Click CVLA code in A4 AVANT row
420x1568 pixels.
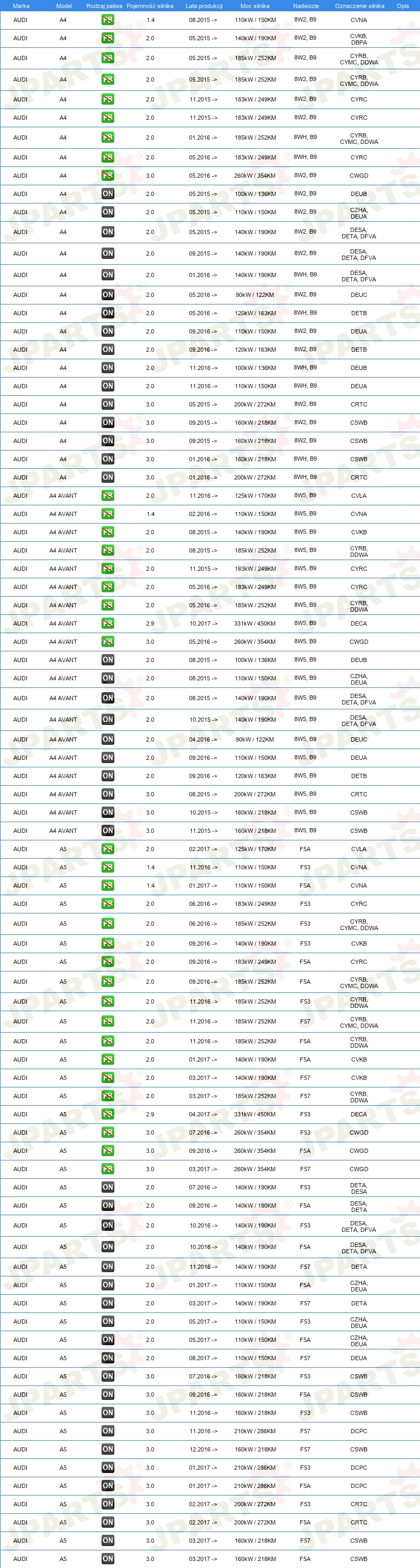(359, 496)
